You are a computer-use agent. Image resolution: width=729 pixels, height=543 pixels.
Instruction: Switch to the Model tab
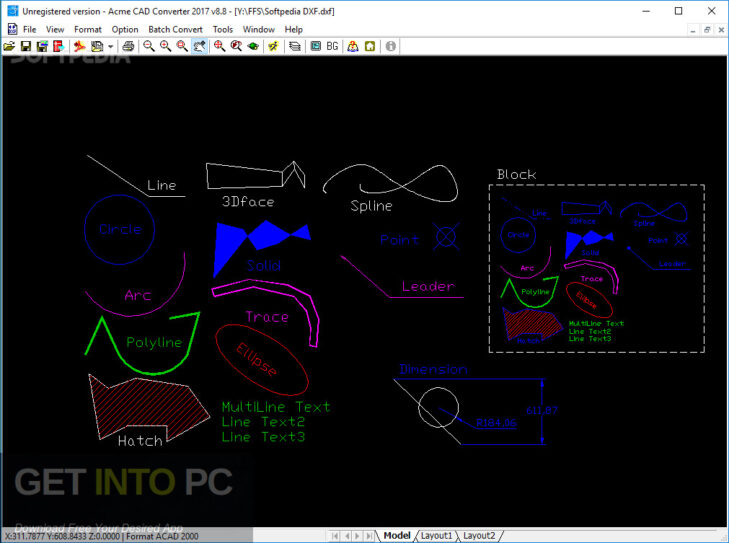[x=397, y=536]
